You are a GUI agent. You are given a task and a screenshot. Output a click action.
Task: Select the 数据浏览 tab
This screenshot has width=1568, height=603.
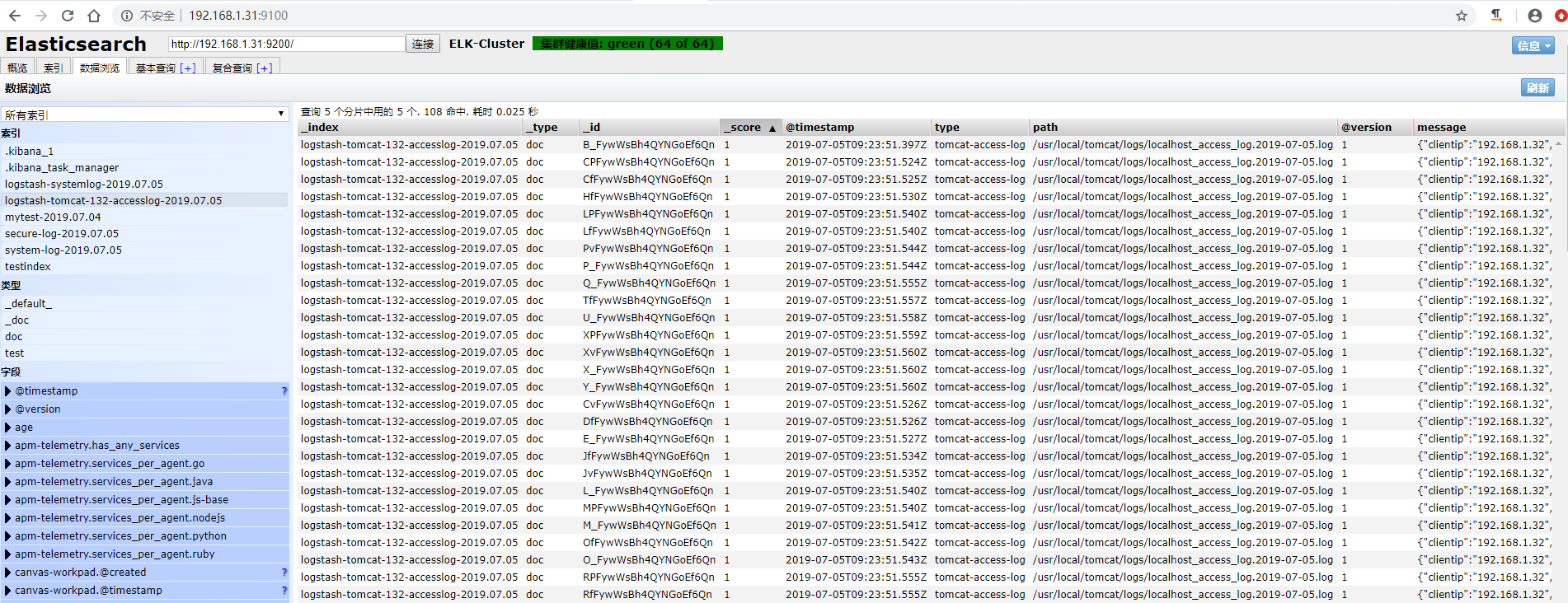(100, 68)
